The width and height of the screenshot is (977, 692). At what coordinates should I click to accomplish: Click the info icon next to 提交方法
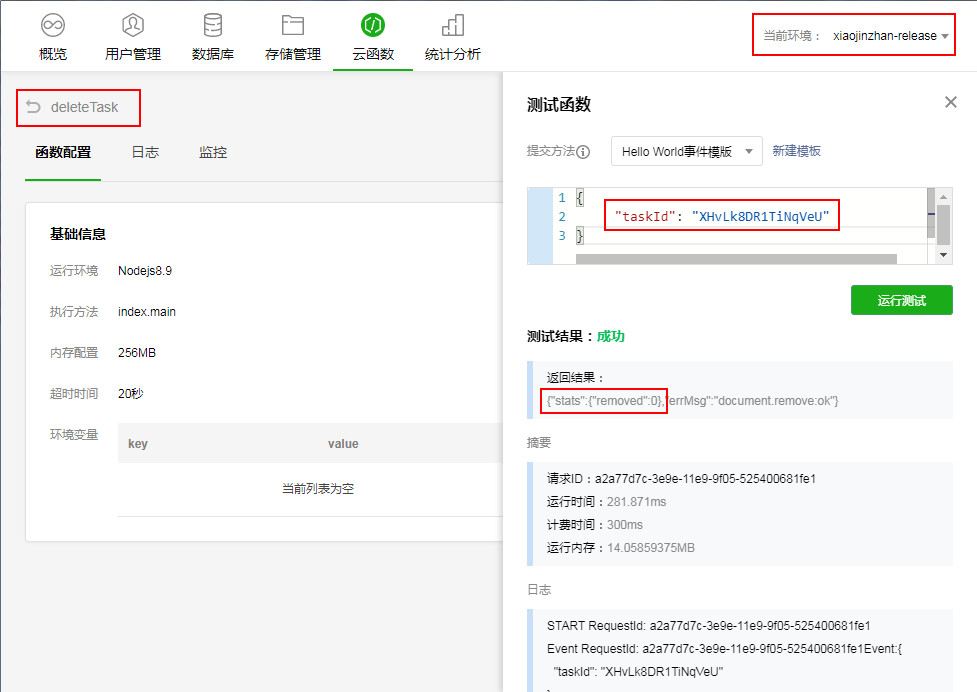[x=583, y=152]
